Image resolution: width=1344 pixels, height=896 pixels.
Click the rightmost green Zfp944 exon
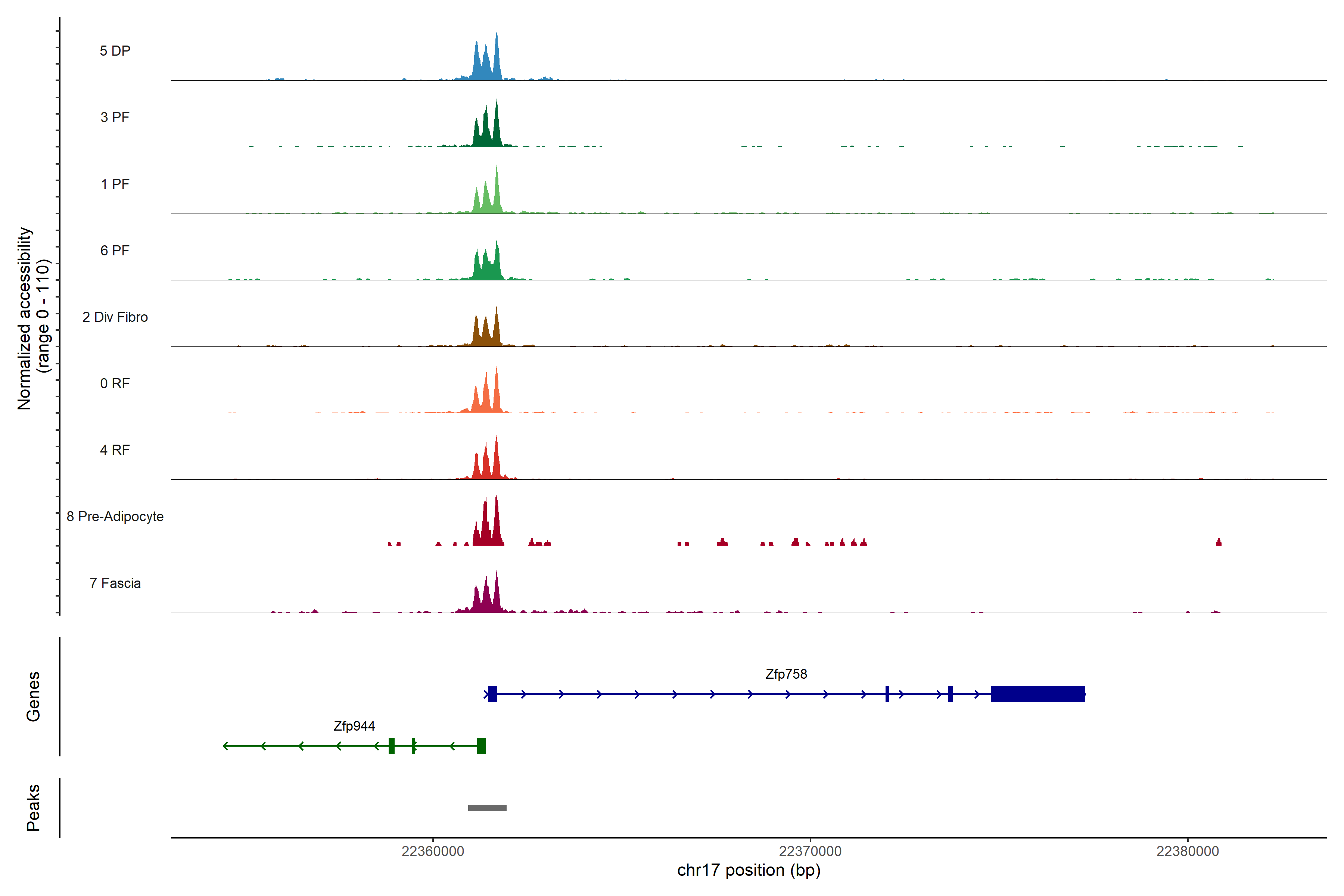[x=481, y=746]
